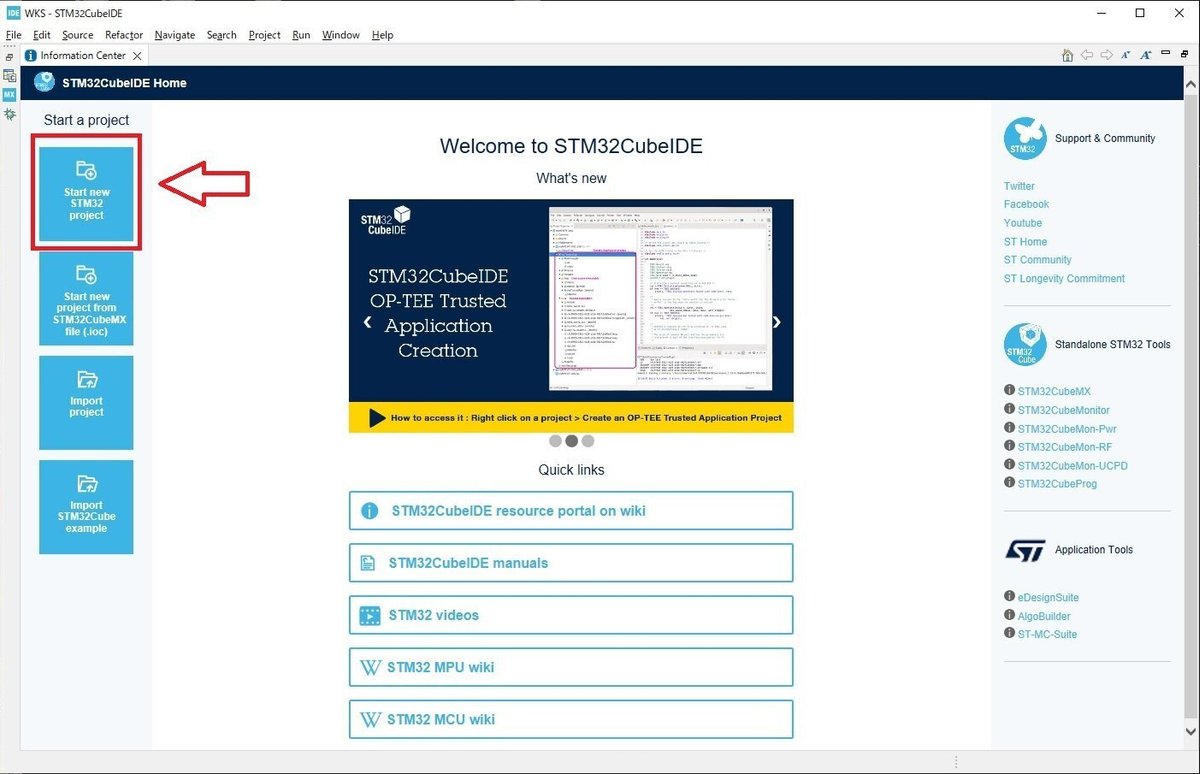The height and width of the screenshot is (774, 1200).
Task: Click play icon in the yellow How to access bar
Action: pyautogui.click(x=377, y=418)
